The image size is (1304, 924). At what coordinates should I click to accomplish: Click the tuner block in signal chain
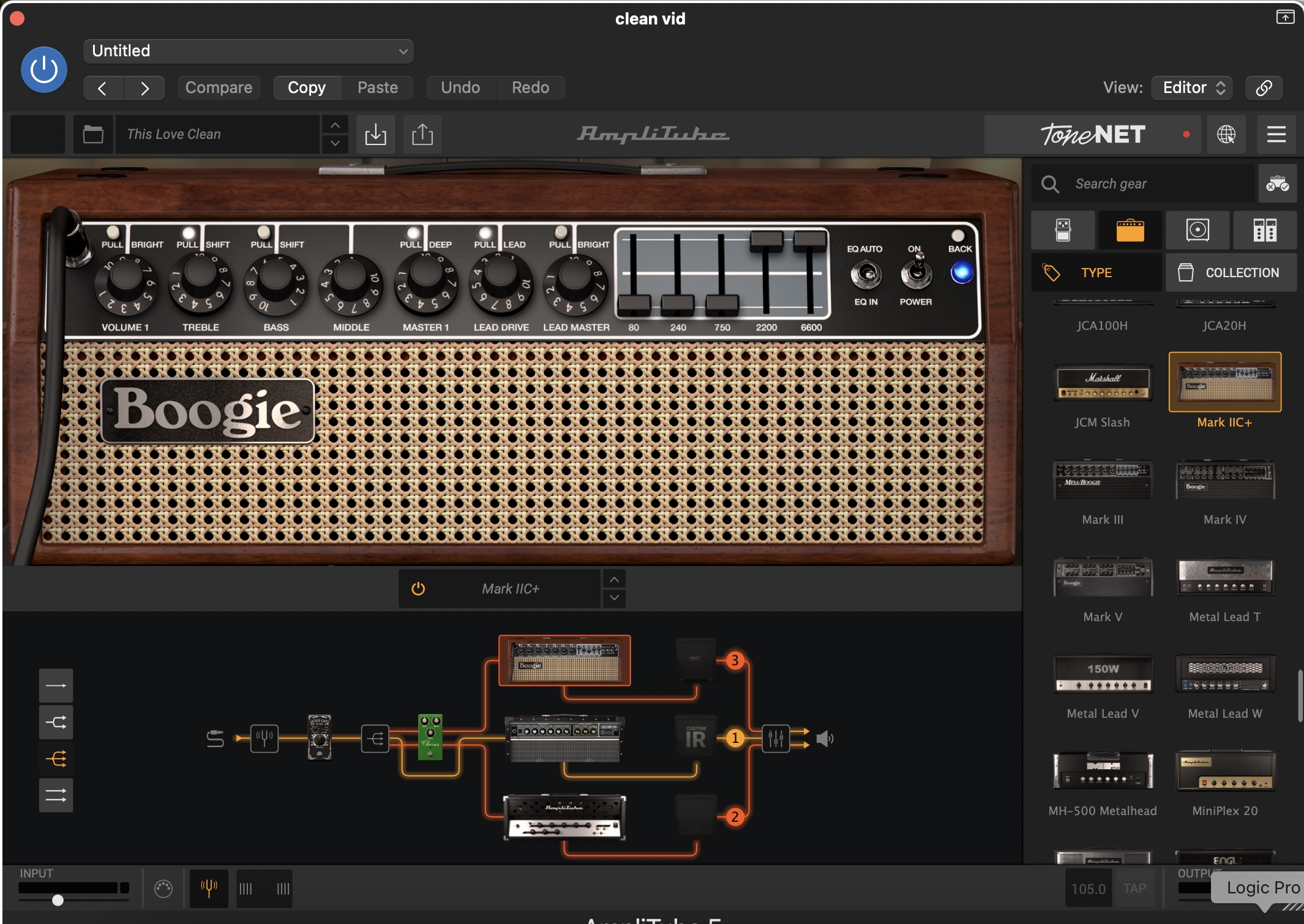(264, 739)
